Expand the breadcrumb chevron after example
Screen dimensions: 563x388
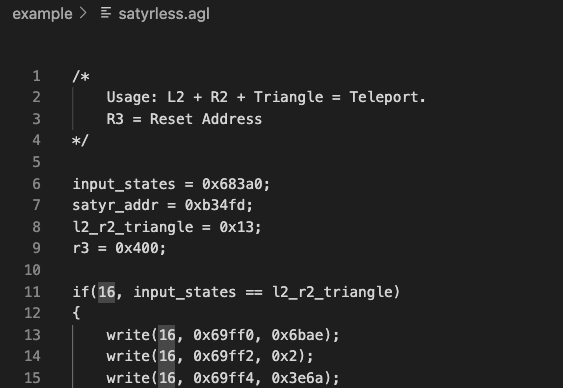click(x=83, y=13)
